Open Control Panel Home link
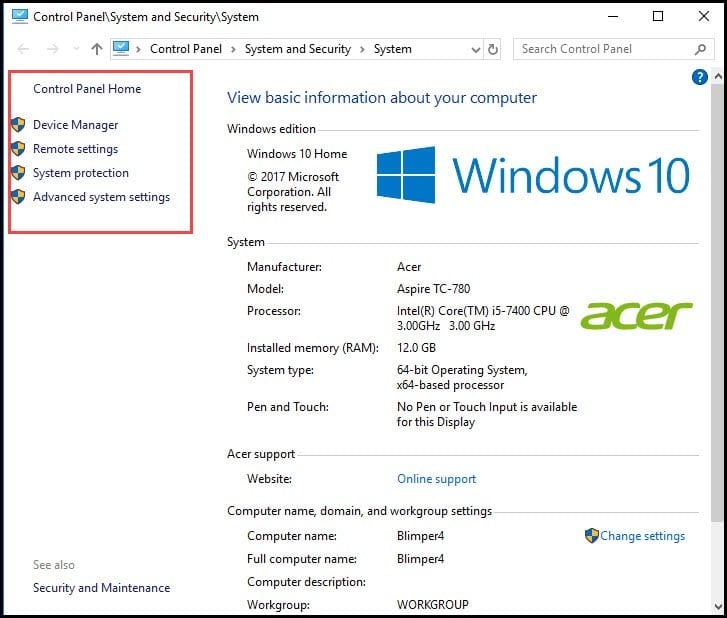 pyautogui.click(x=87, y=89)
